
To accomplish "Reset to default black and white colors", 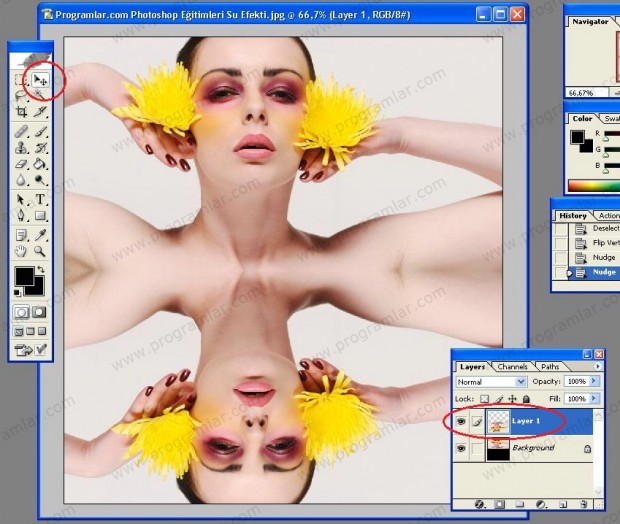I will tap(17, 292).
